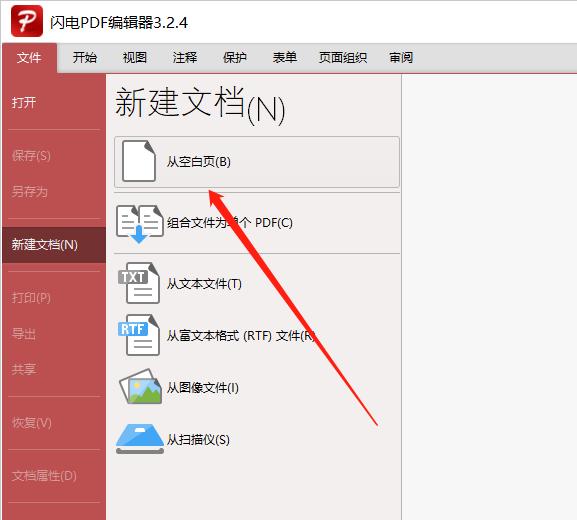The image size is (577, 520).
Task: Open the 页面组织 tab
Action: pos(343,57)
